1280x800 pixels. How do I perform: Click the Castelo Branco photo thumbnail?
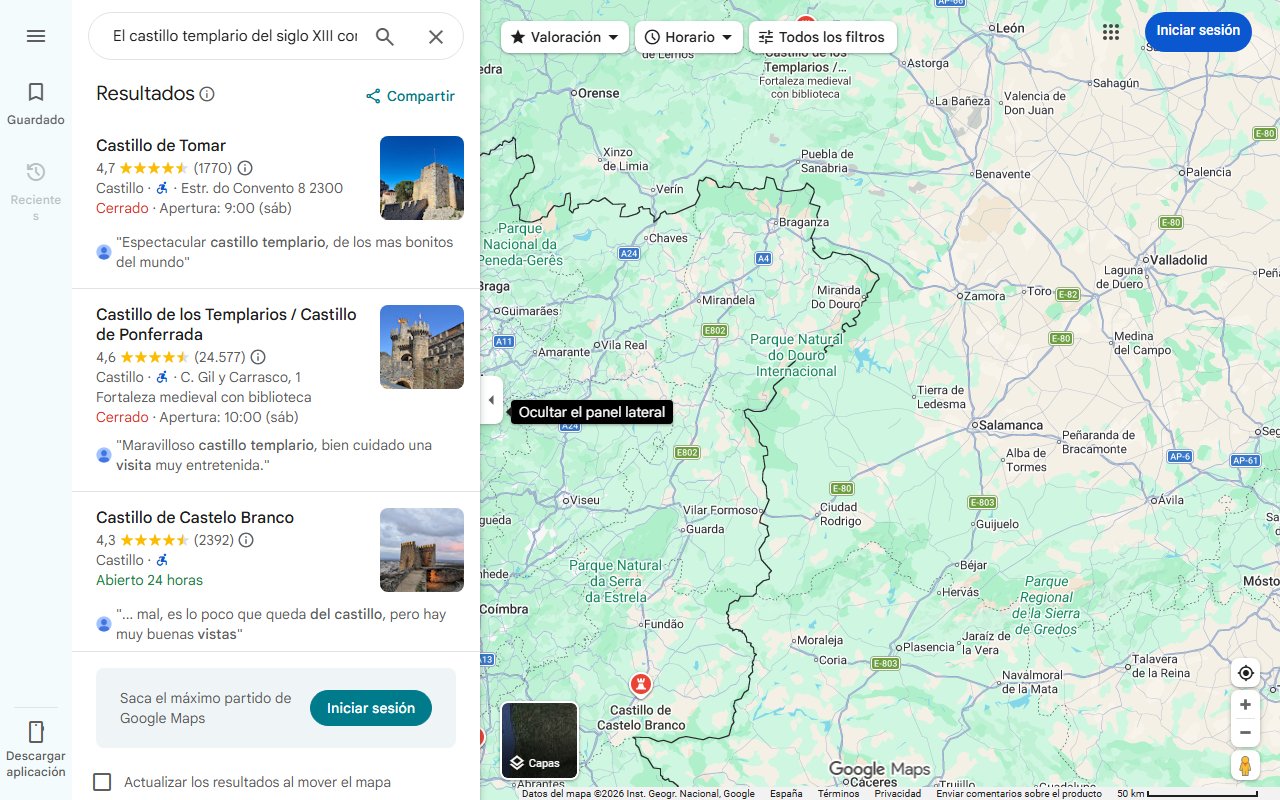tap(422, 550)
